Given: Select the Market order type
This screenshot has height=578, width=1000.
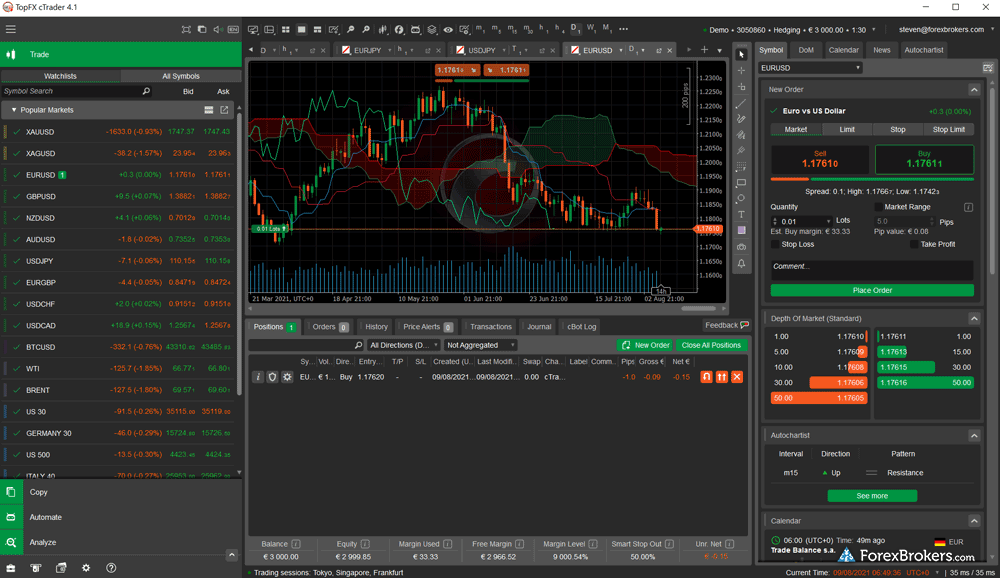Looking at the screenshot, I should (796, 130).
